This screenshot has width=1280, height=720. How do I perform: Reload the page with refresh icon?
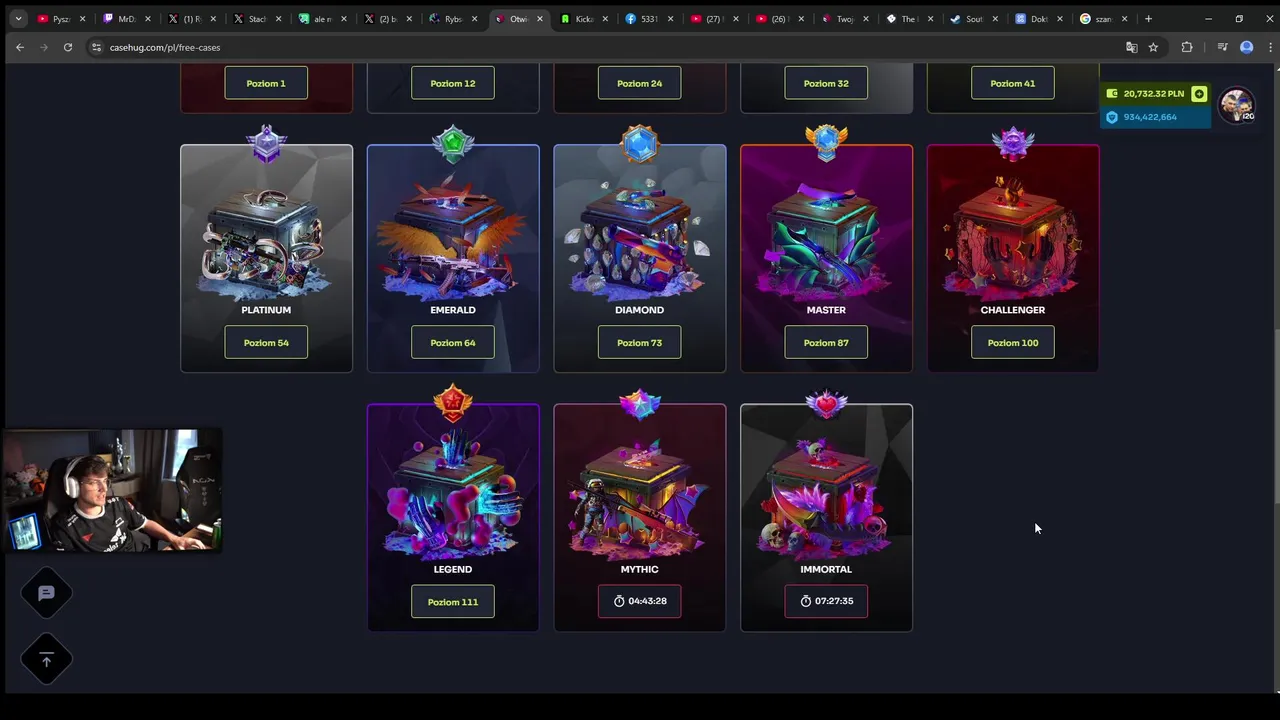coord(68,47)
